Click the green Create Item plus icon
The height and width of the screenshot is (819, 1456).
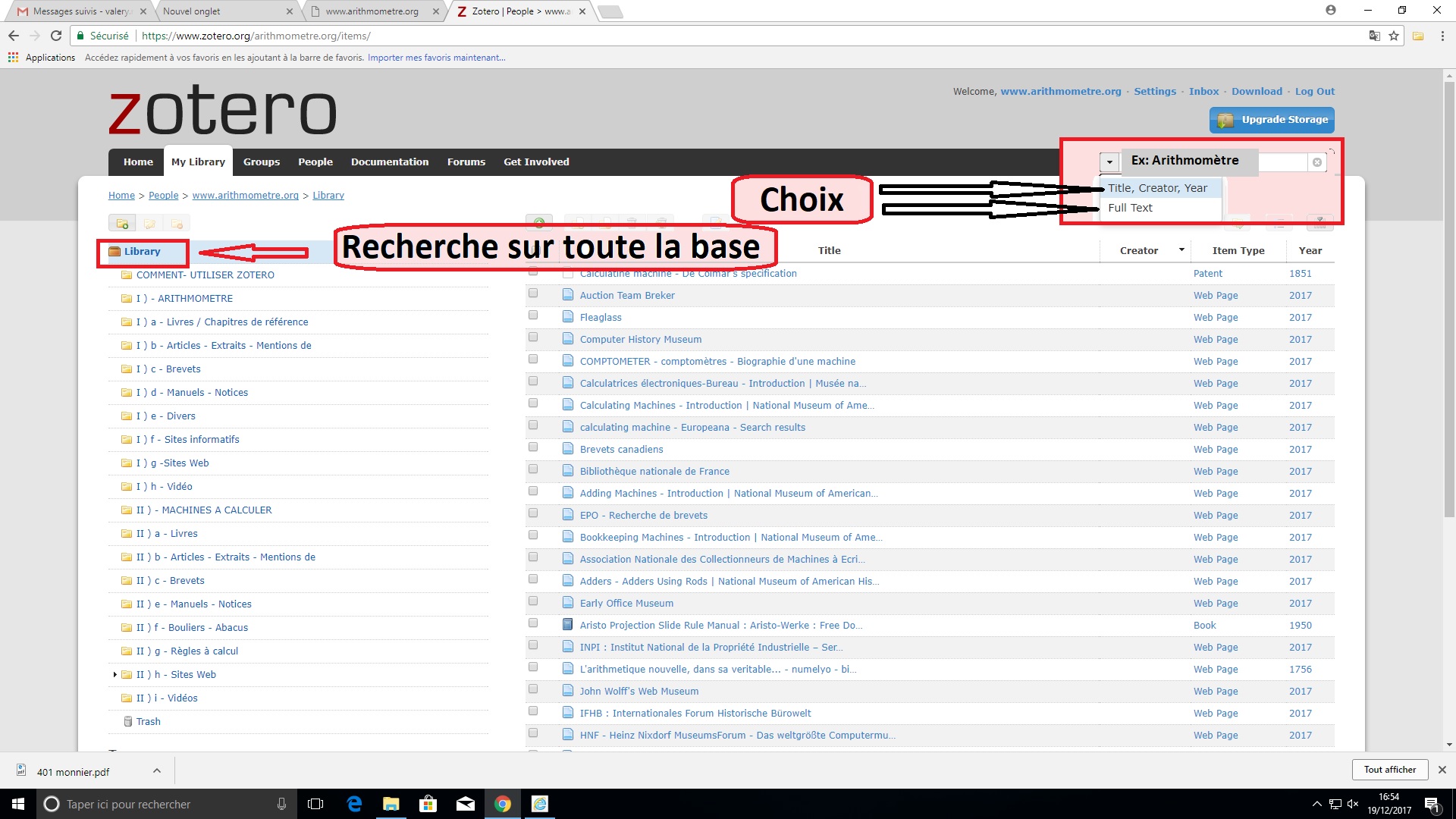pos(539,223)
